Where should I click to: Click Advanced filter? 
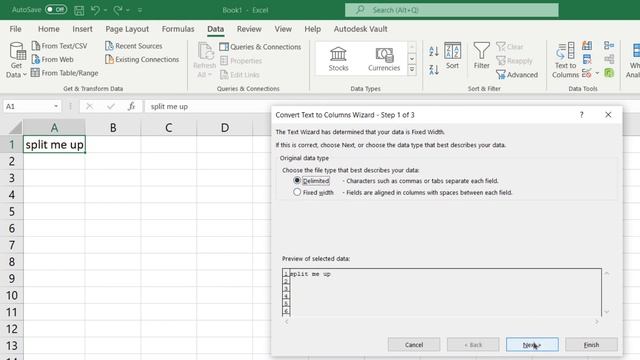(x=517, y=75)
